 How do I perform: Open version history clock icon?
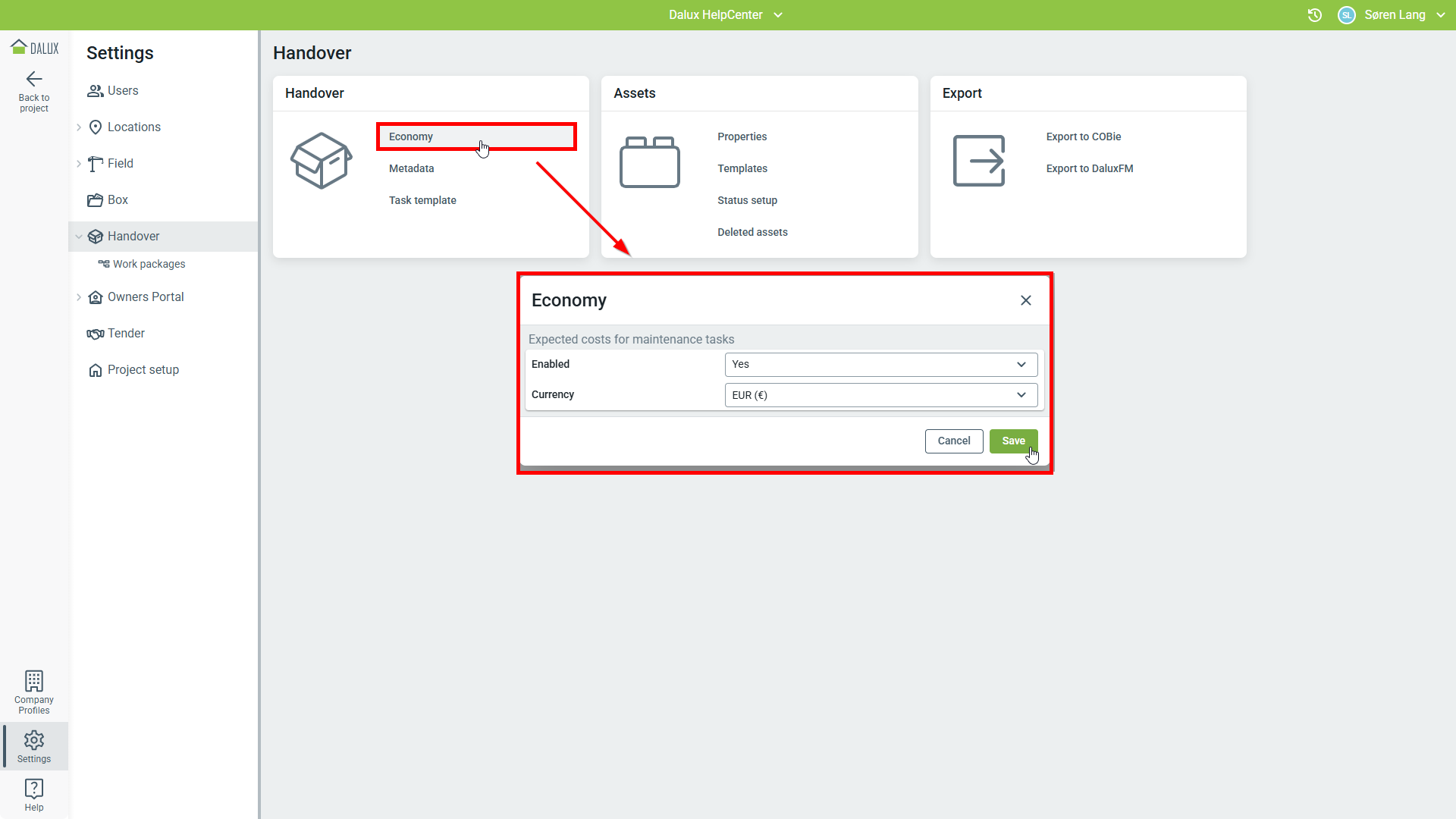click(x=1315, y=15)
